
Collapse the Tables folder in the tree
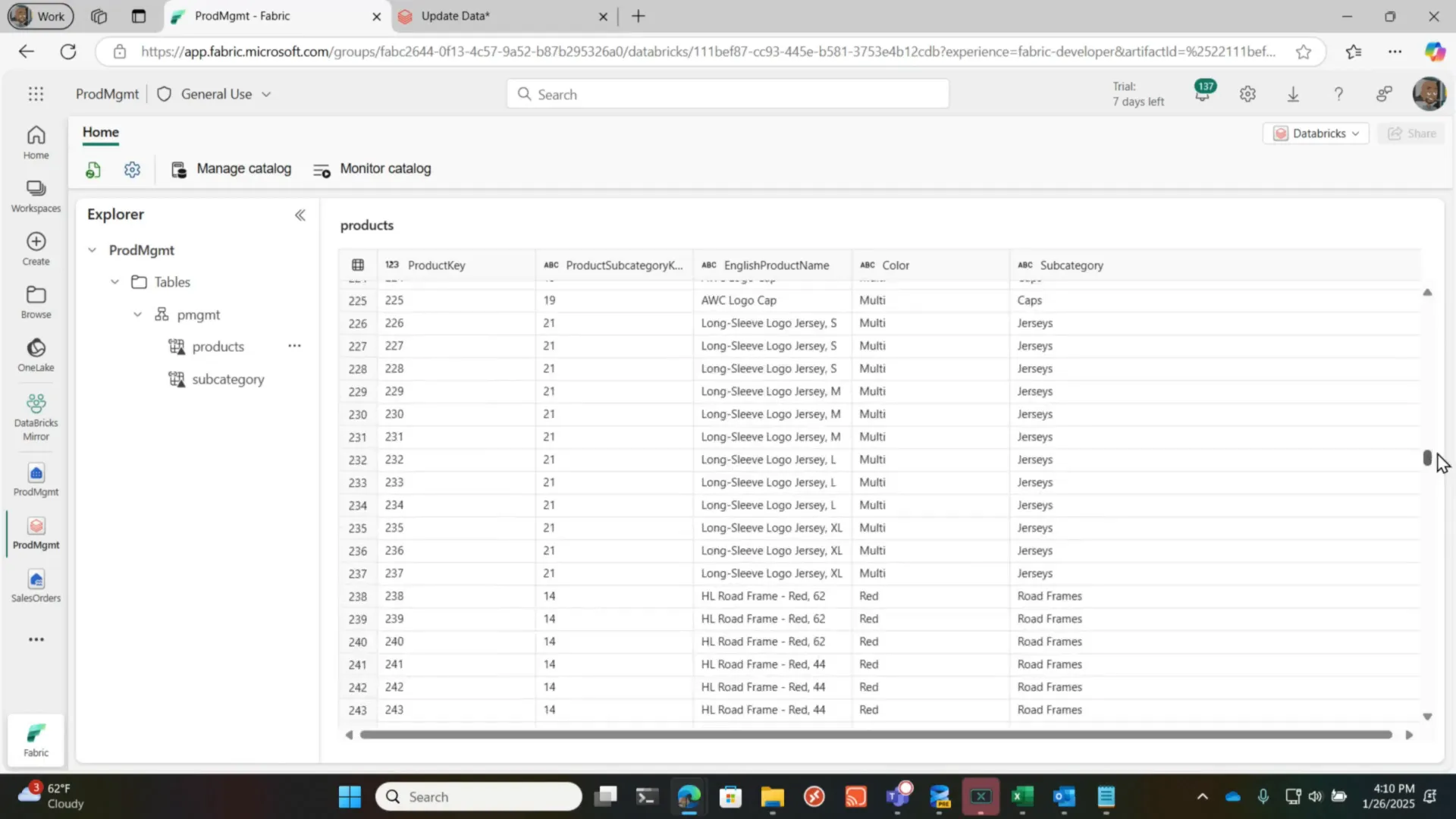coord(115,281)
